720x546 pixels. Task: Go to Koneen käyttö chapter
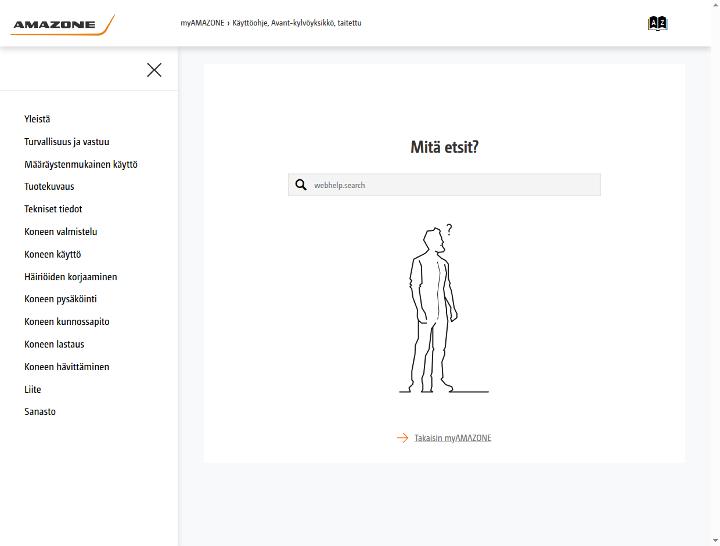pos(53,254)
